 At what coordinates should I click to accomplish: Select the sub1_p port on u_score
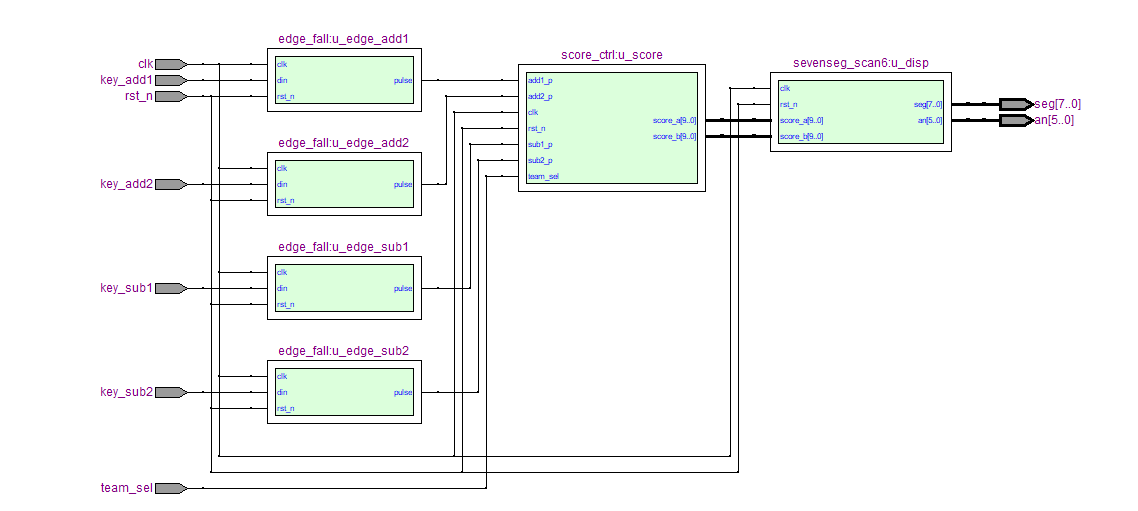point(540,144)
